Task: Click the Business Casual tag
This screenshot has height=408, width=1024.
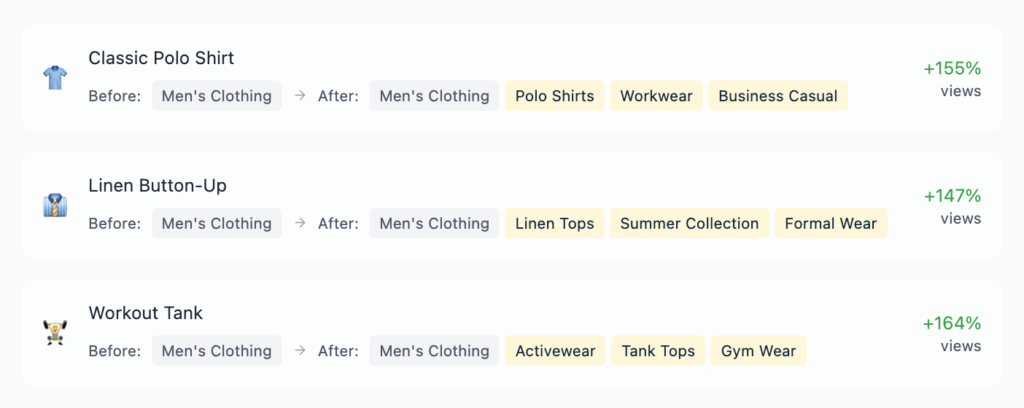Action: [x=778, y=95]
